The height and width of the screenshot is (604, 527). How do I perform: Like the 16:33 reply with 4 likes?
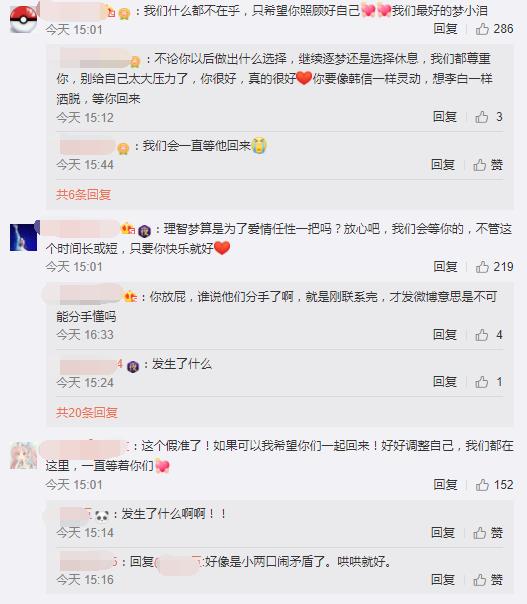[488, 335]
